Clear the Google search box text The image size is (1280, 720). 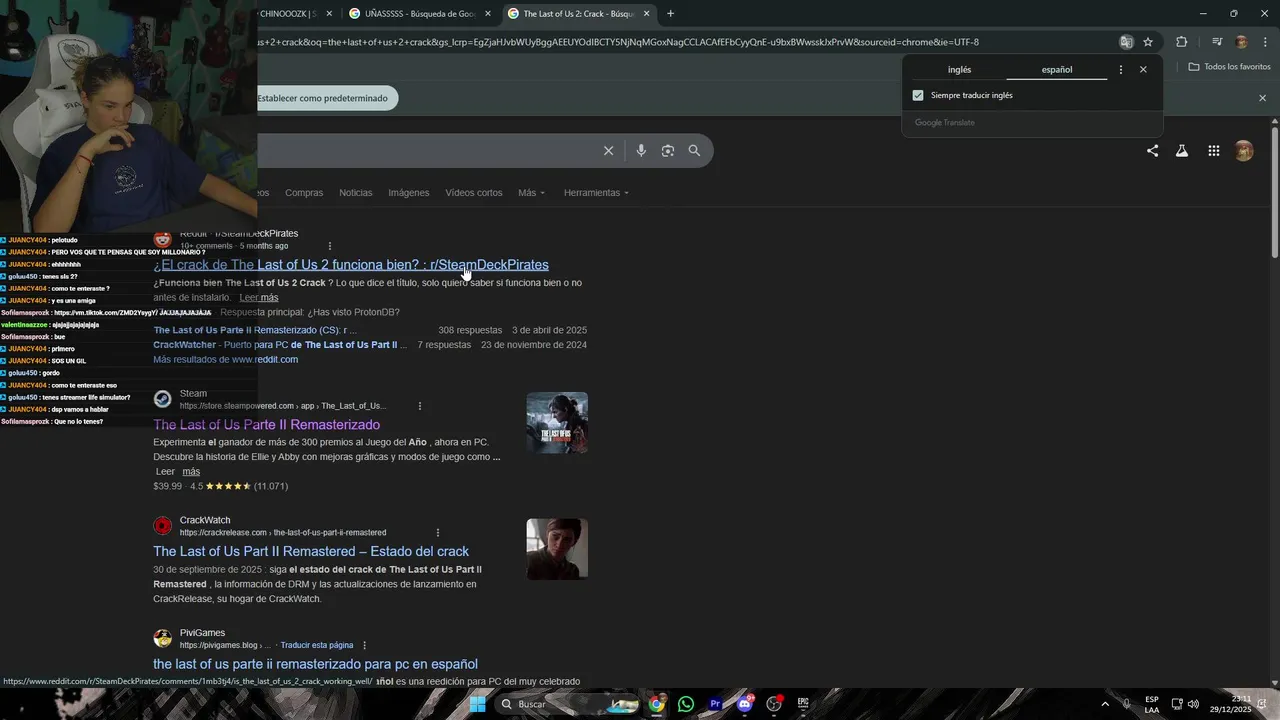tap(608, 151)
